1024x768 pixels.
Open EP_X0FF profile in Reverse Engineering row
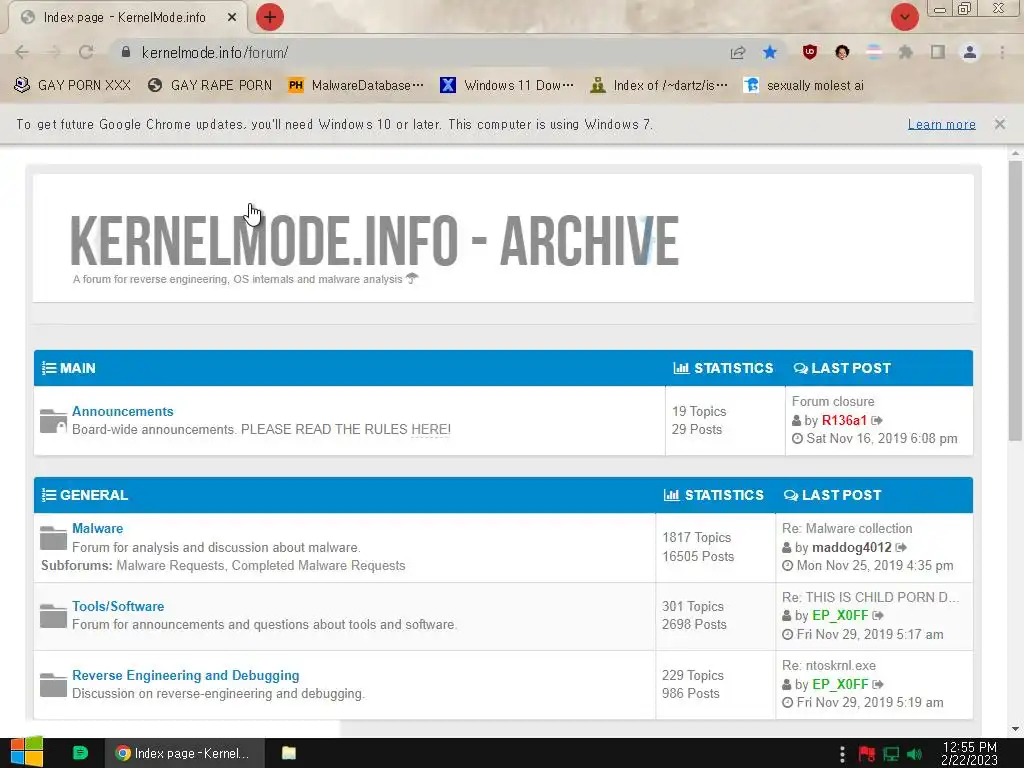[x=840, y=684]
